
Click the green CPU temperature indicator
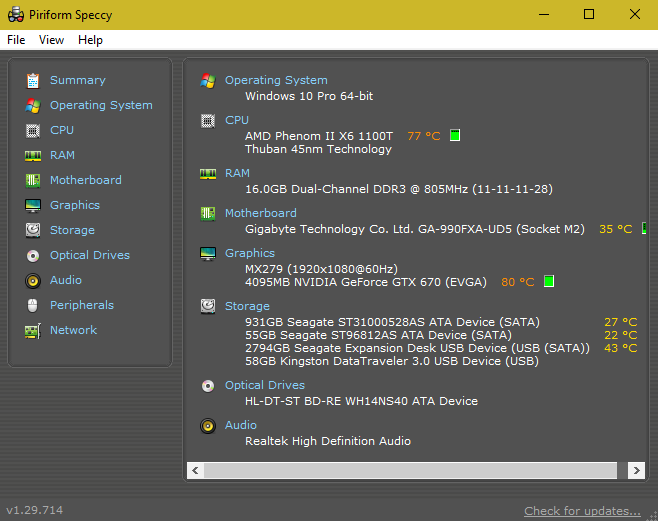coord(455,135)
